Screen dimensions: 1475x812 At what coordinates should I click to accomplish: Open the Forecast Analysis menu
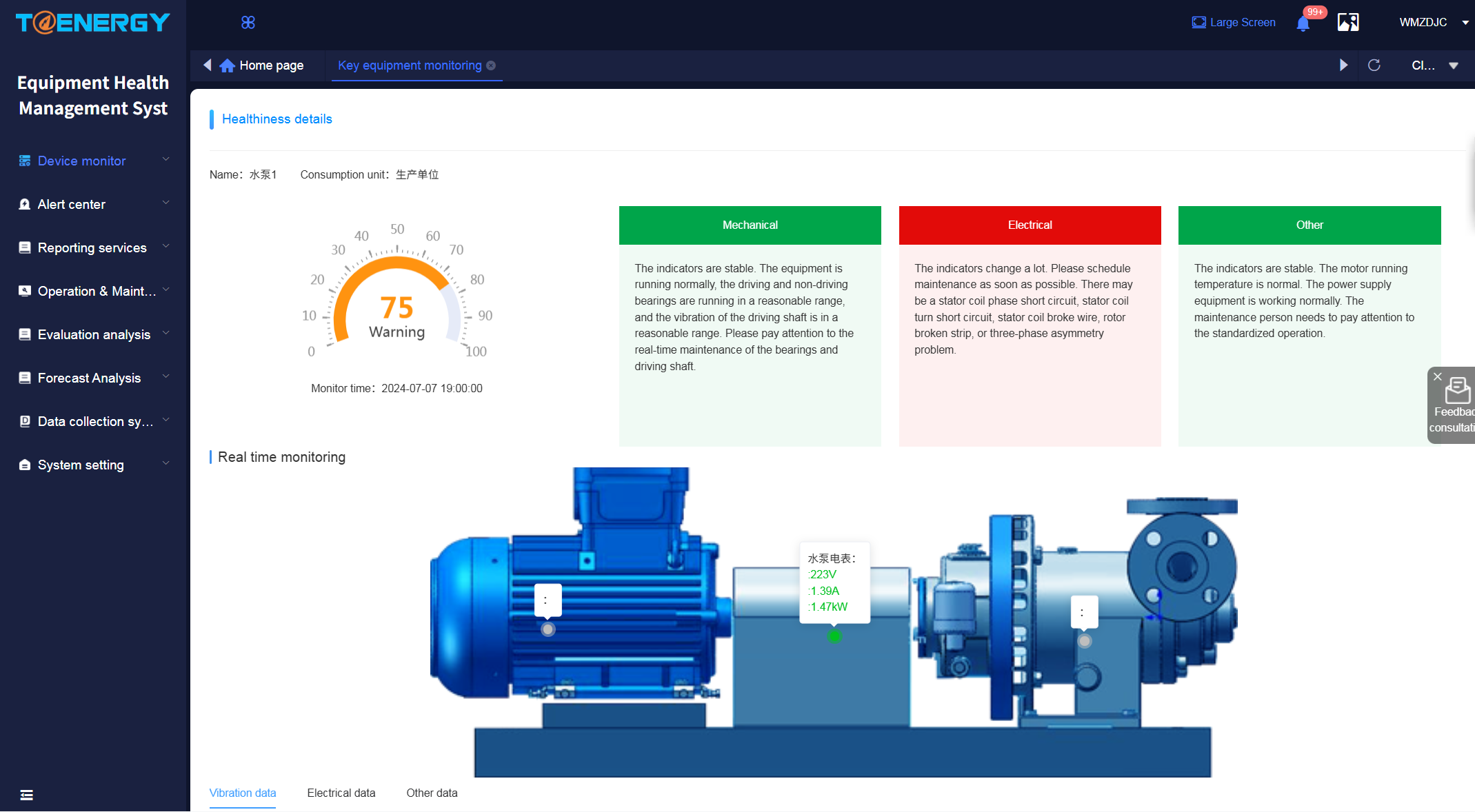coord(94,378)
